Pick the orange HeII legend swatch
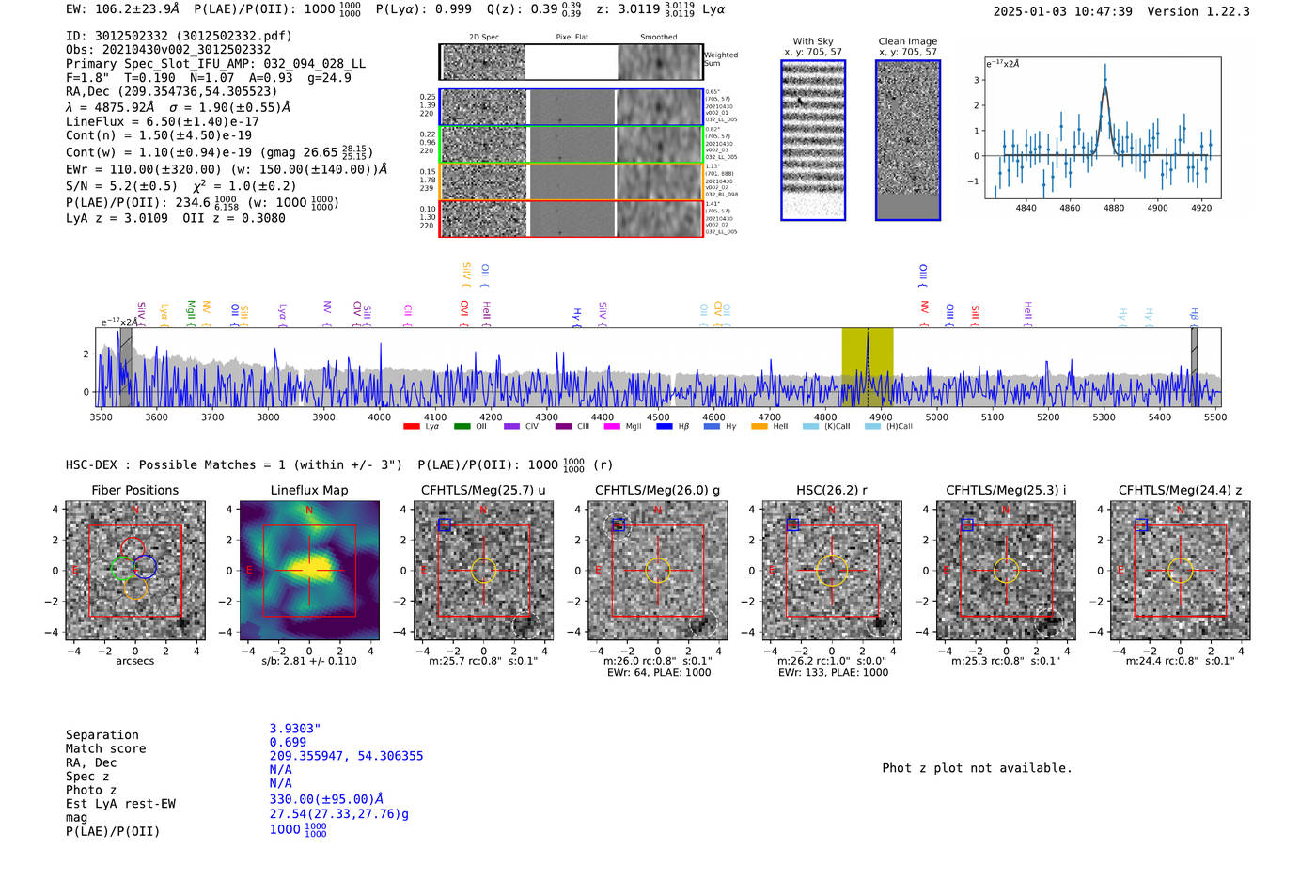 click(760, 427)
